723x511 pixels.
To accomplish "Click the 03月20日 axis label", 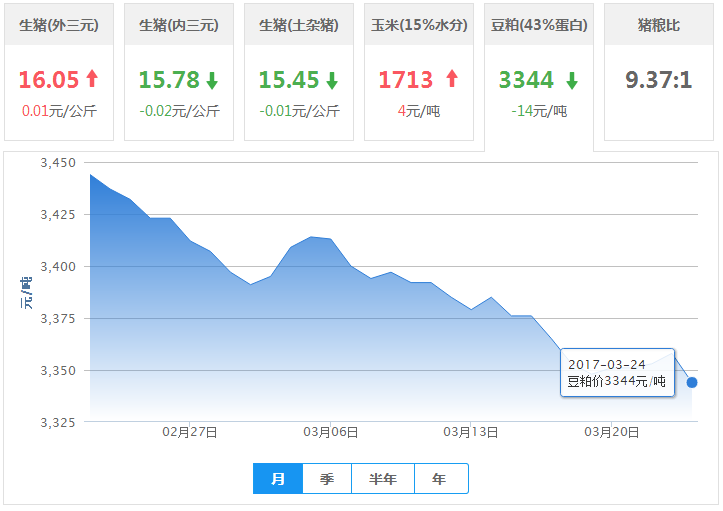I will (x=611, y=432).
